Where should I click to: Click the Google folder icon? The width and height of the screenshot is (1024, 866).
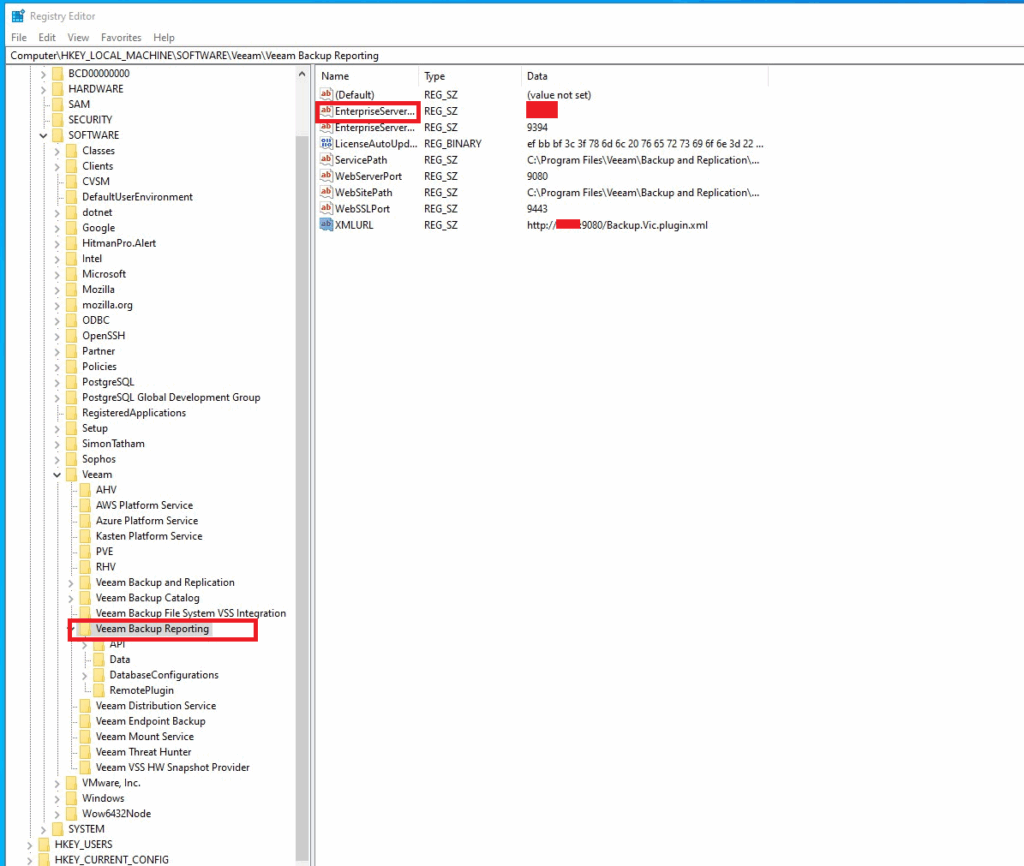click(71, 227)
